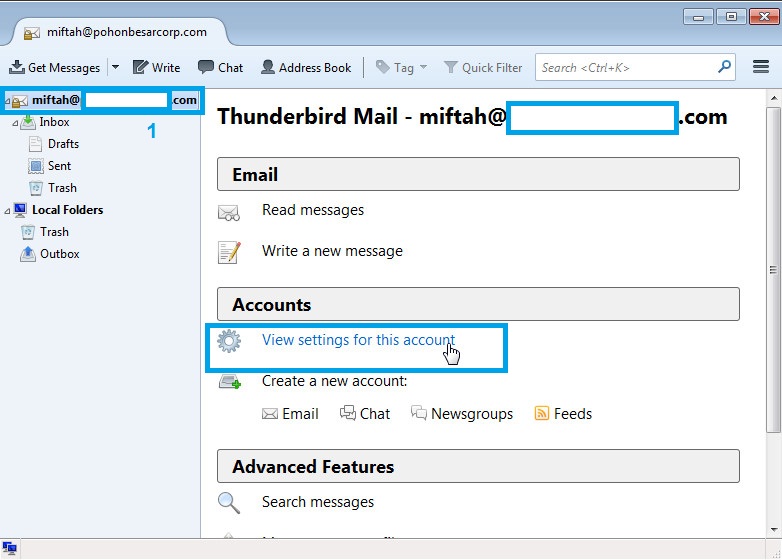Open the Inbox folder

click(54, 122)
